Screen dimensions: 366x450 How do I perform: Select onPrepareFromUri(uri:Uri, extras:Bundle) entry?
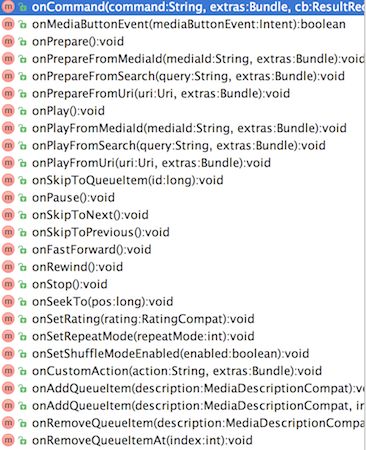tap(182, 93)
